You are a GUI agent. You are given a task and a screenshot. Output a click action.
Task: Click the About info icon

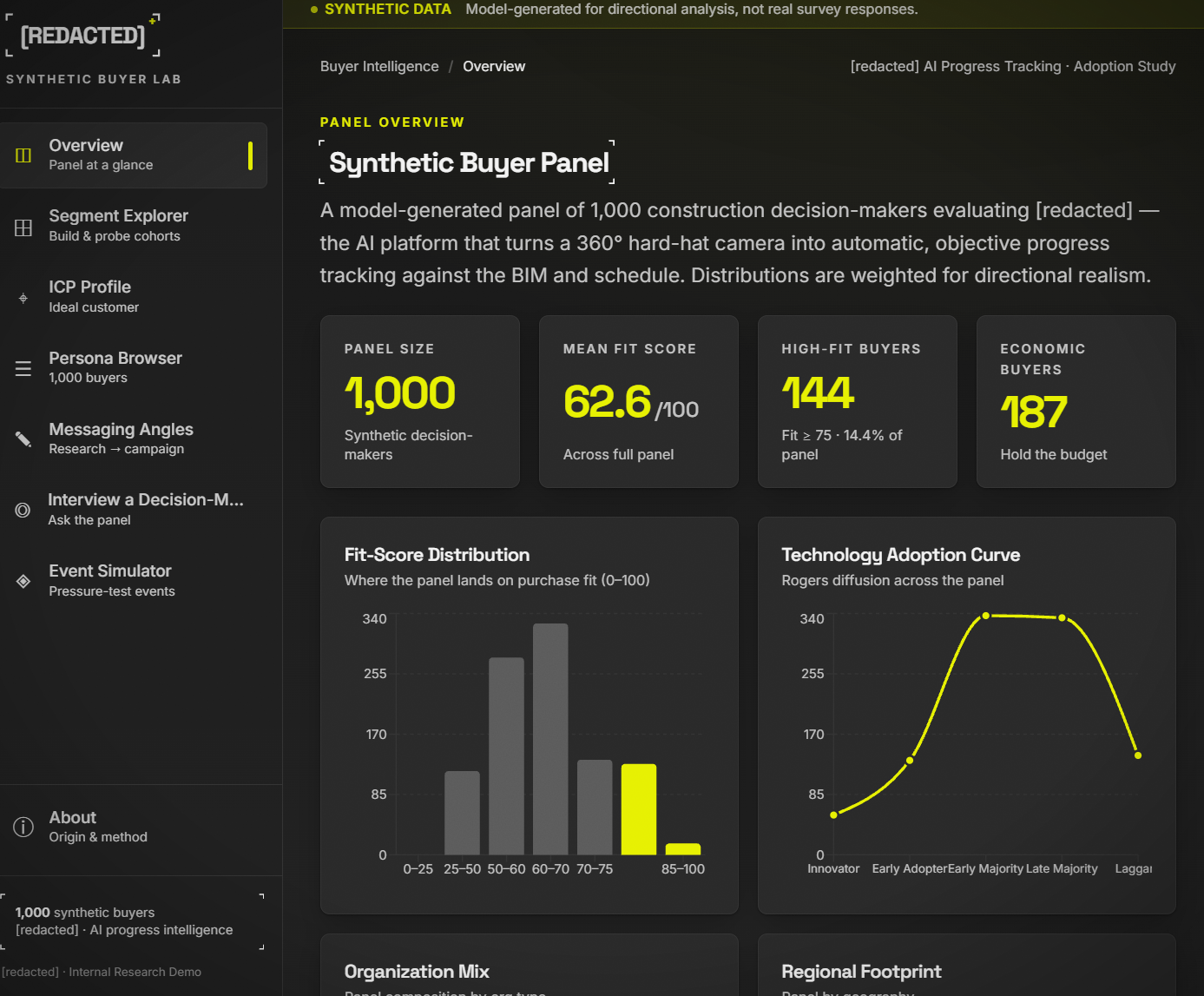point(23,827)
